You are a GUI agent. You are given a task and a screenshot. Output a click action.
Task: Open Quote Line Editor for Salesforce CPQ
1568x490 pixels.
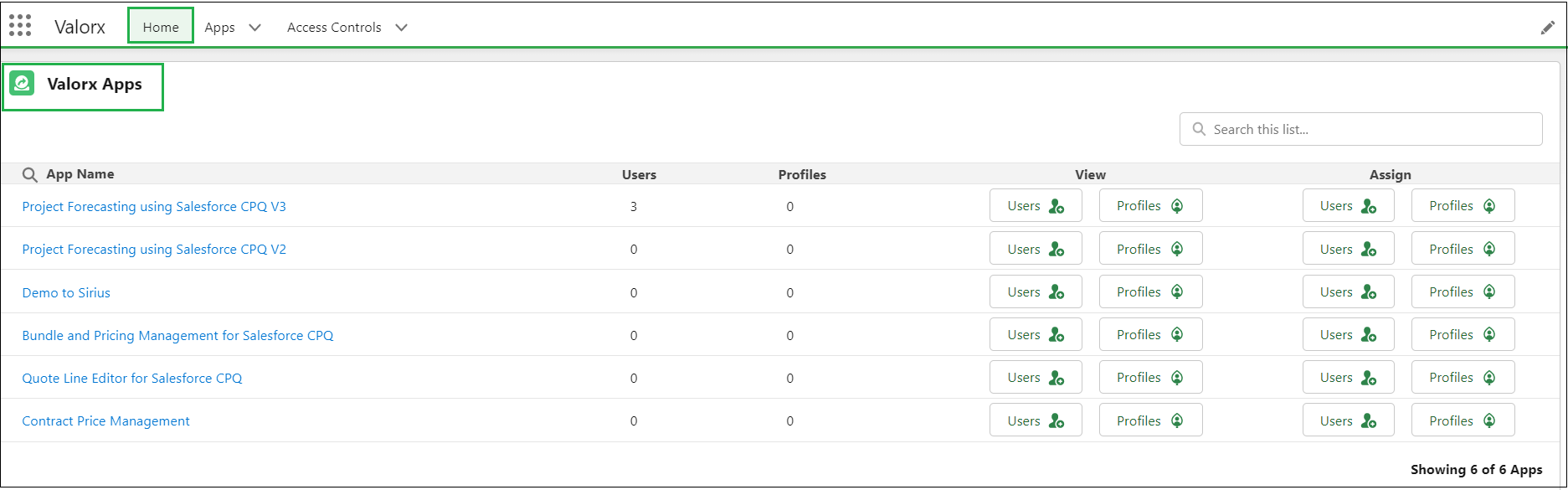(x=132, y=378)
